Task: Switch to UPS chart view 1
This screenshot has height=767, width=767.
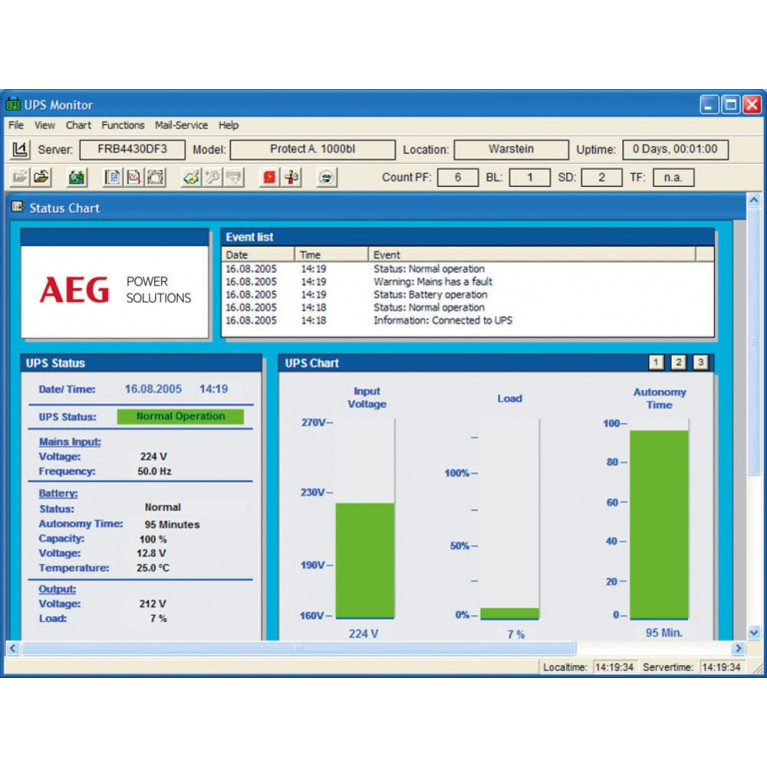Action: click(x=656, y=362)
